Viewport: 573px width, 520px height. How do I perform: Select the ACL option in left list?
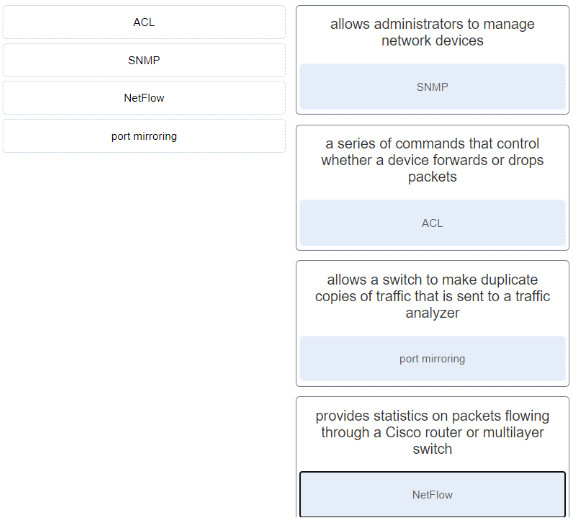point(144,22)
